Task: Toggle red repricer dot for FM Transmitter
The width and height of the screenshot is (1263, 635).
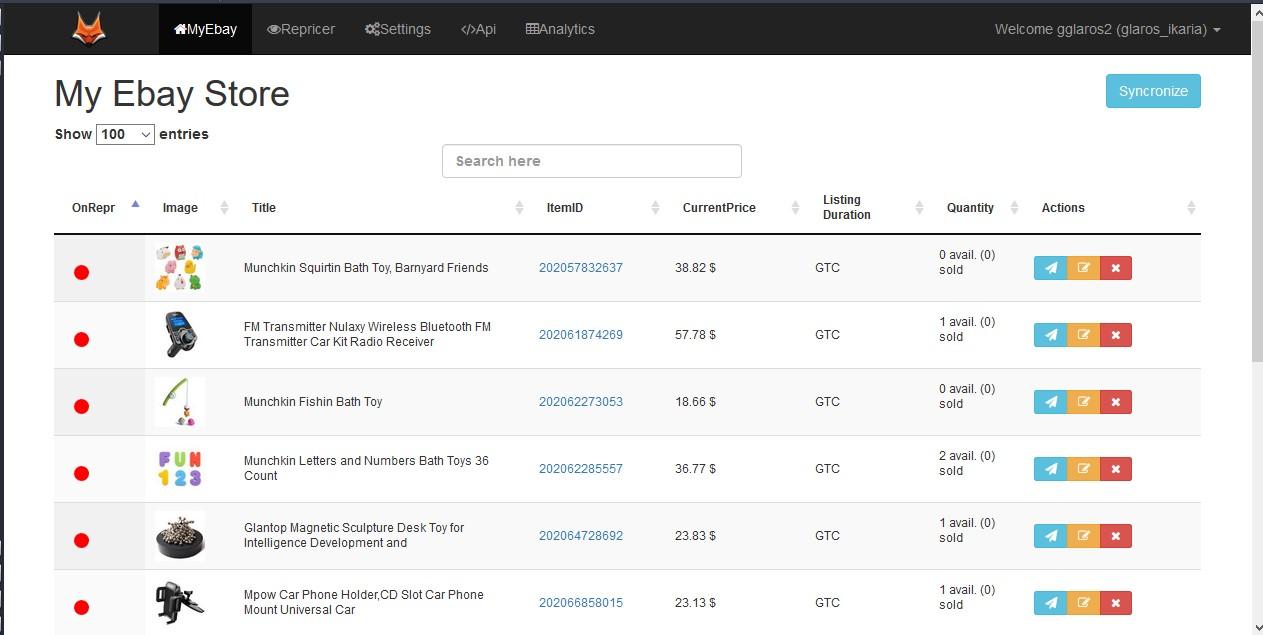Action: [82, 339]
